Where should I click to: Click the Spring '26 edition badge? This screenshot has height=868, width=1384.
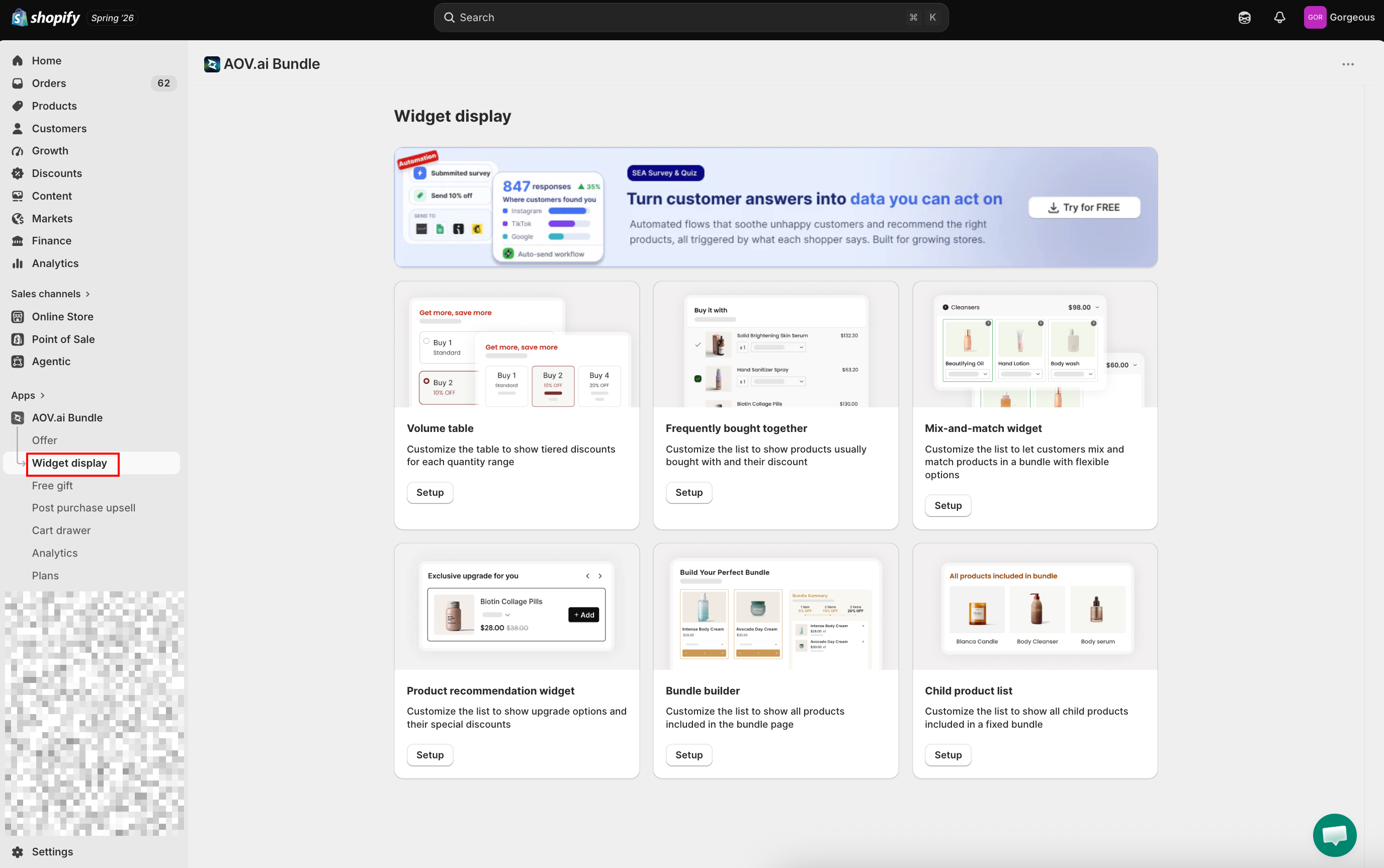coord(113,18)
